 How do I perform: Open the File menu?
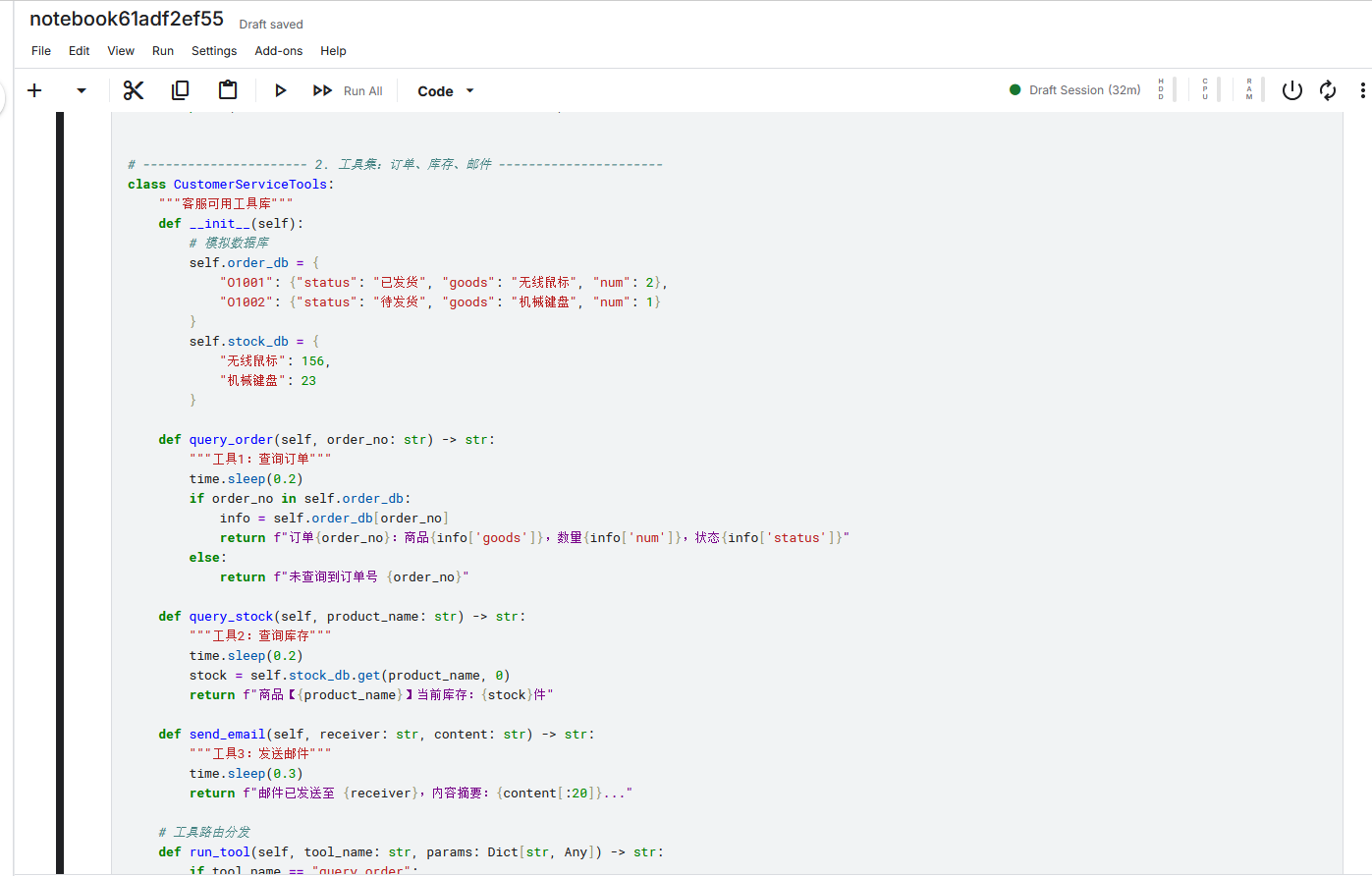point(41,51)
